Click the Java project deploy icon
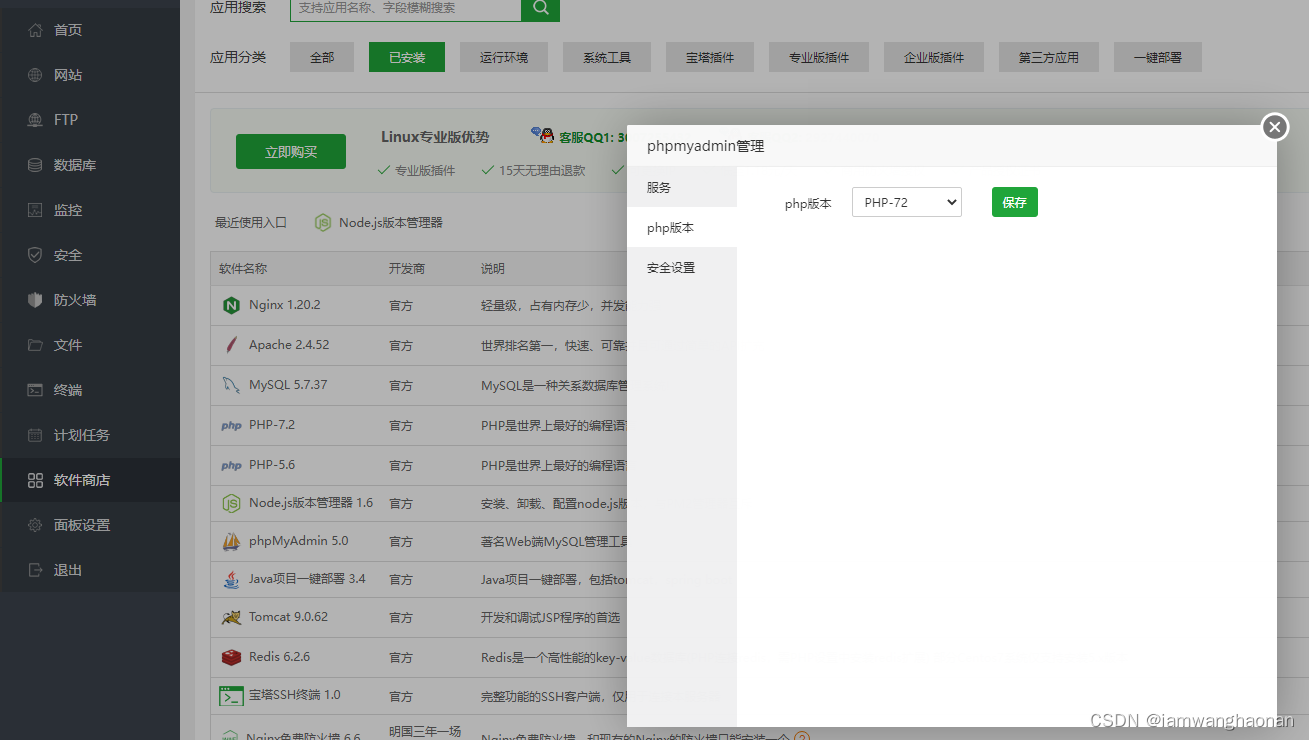Viewport: 1309px width, 740px height. 231,579
